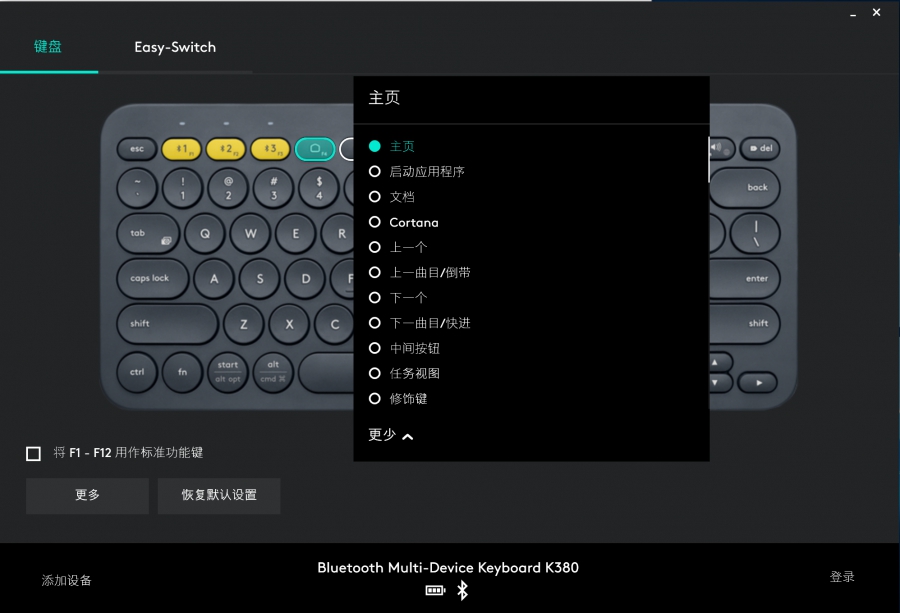Click the highlighted home F4 key
Viewport: 900px width, 613px height.
[315, 149]
